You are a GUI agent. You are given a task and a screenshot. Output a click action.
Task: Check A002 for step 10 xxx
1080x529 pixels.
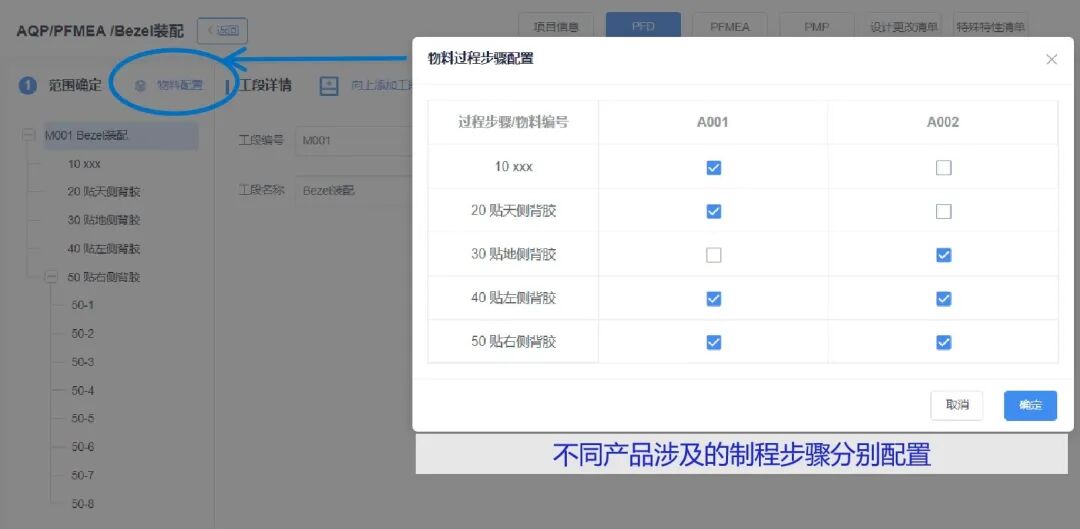point(944,167)
